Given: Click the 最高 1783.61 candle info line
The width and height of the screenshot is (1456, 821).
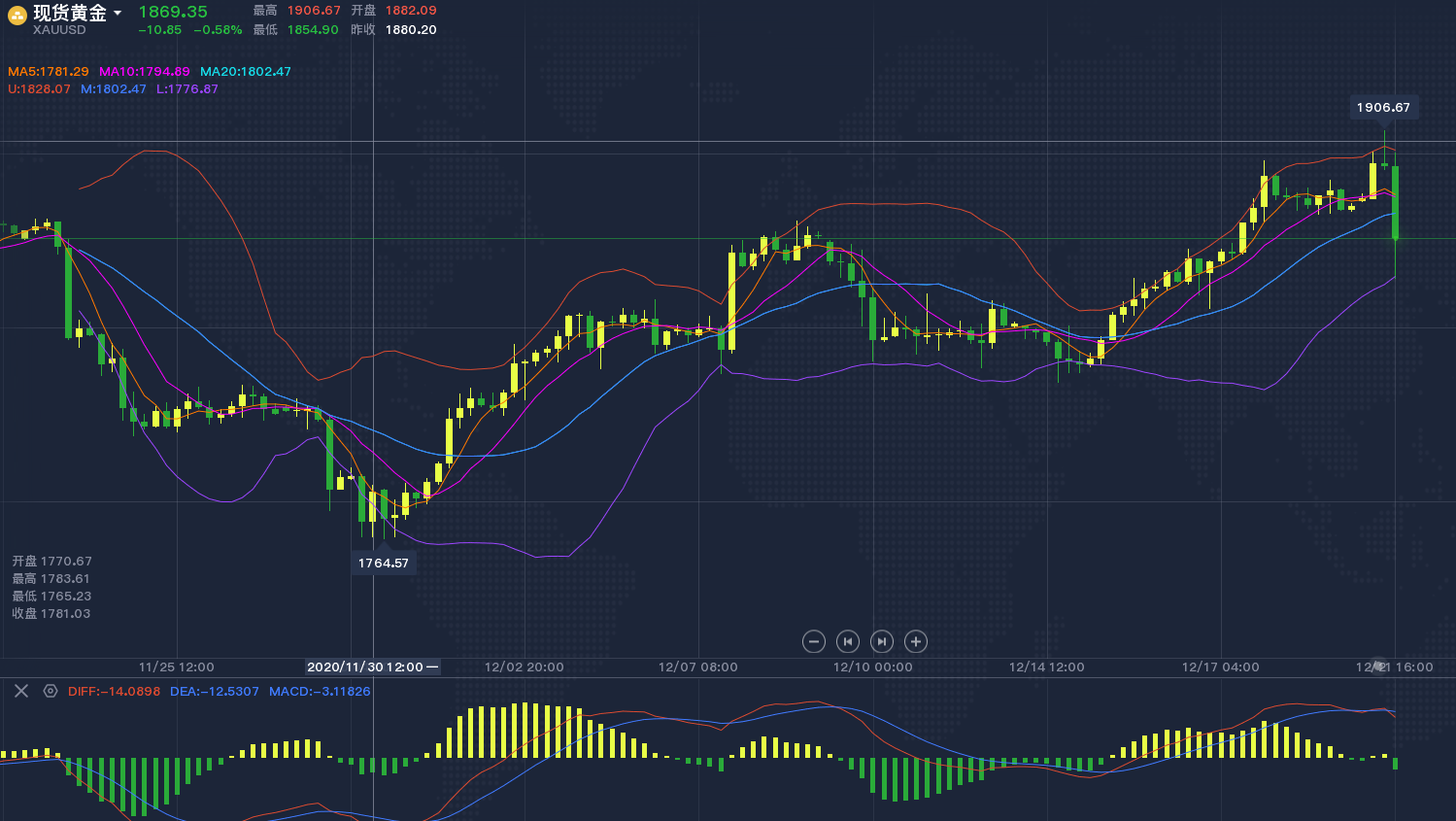Looking at the screenshot, I should pyautogui.click(x=51, y=579).
